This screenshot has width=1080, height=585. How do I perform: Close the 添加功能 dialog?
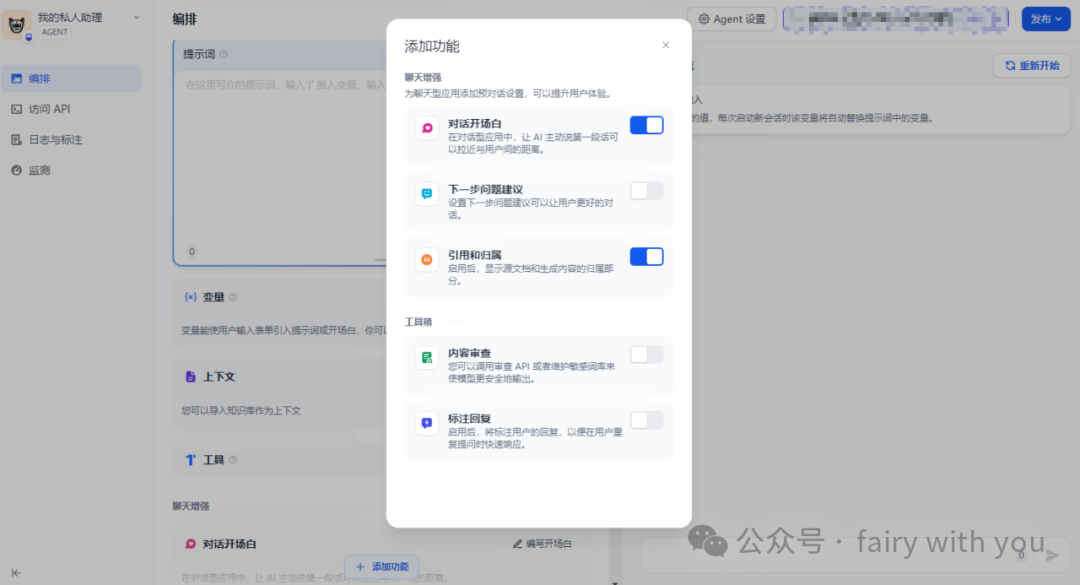(665, 45)
